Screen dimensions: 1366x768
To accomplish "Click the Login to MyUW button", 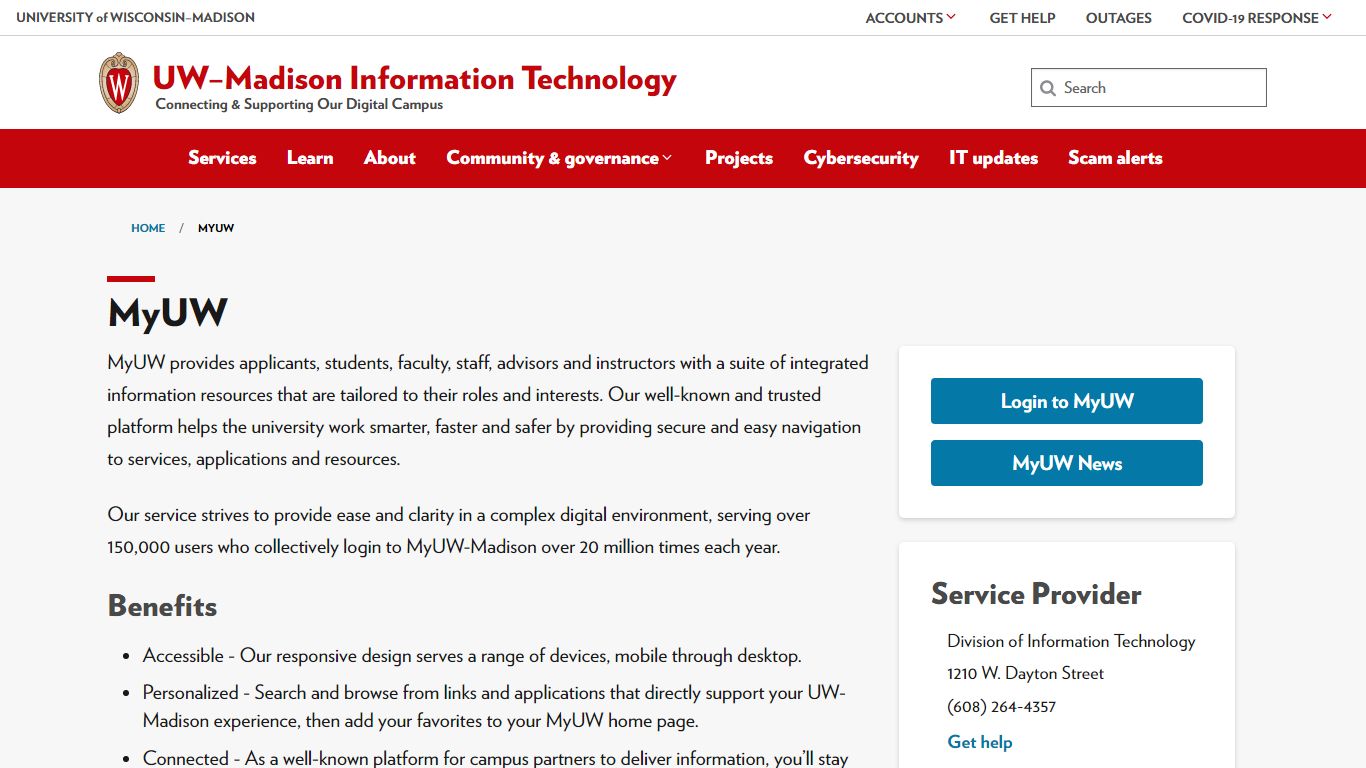I will pyautogui.click(x=1066, y=401).
